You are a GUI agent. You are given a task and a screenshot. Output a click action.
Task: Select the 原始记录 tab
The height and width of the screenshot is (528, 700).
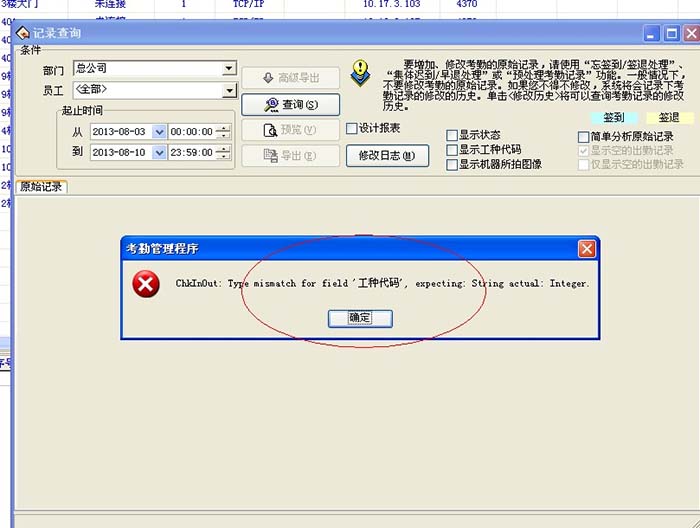coord(41,187)
